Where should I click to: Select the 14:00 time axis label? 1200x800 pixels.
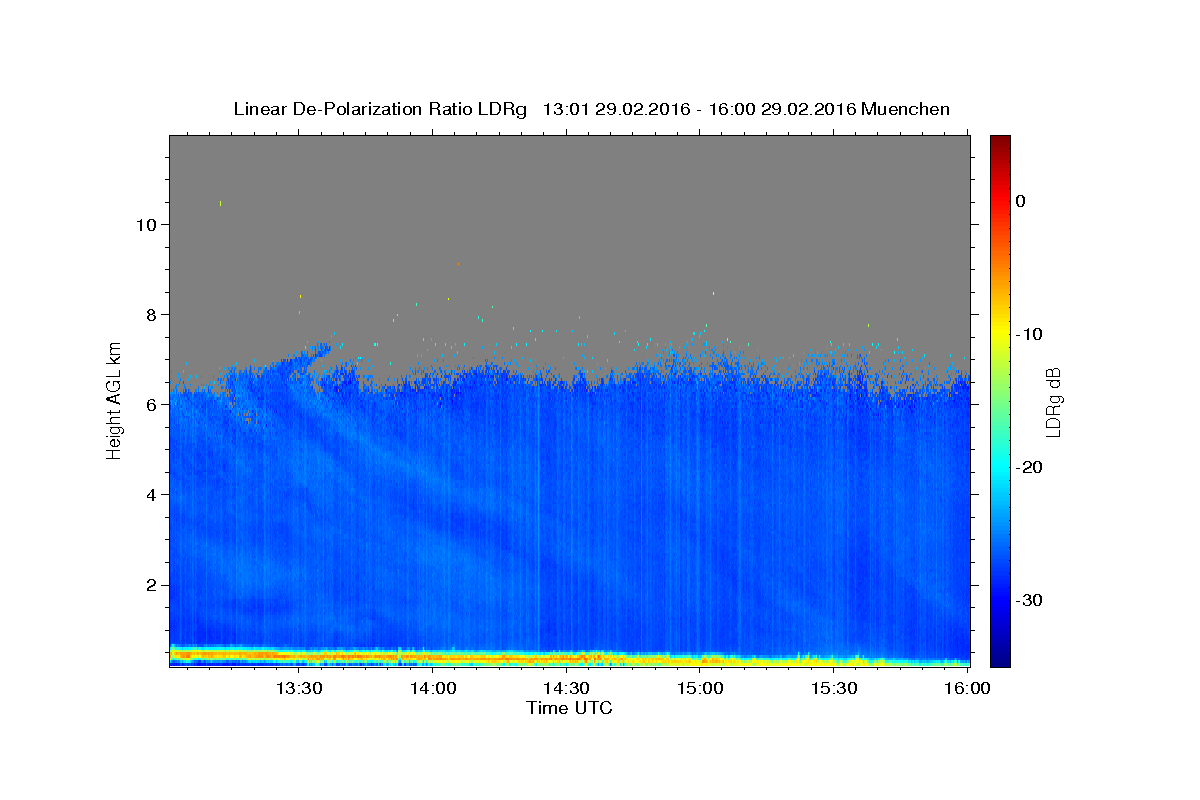click(433, 688)
